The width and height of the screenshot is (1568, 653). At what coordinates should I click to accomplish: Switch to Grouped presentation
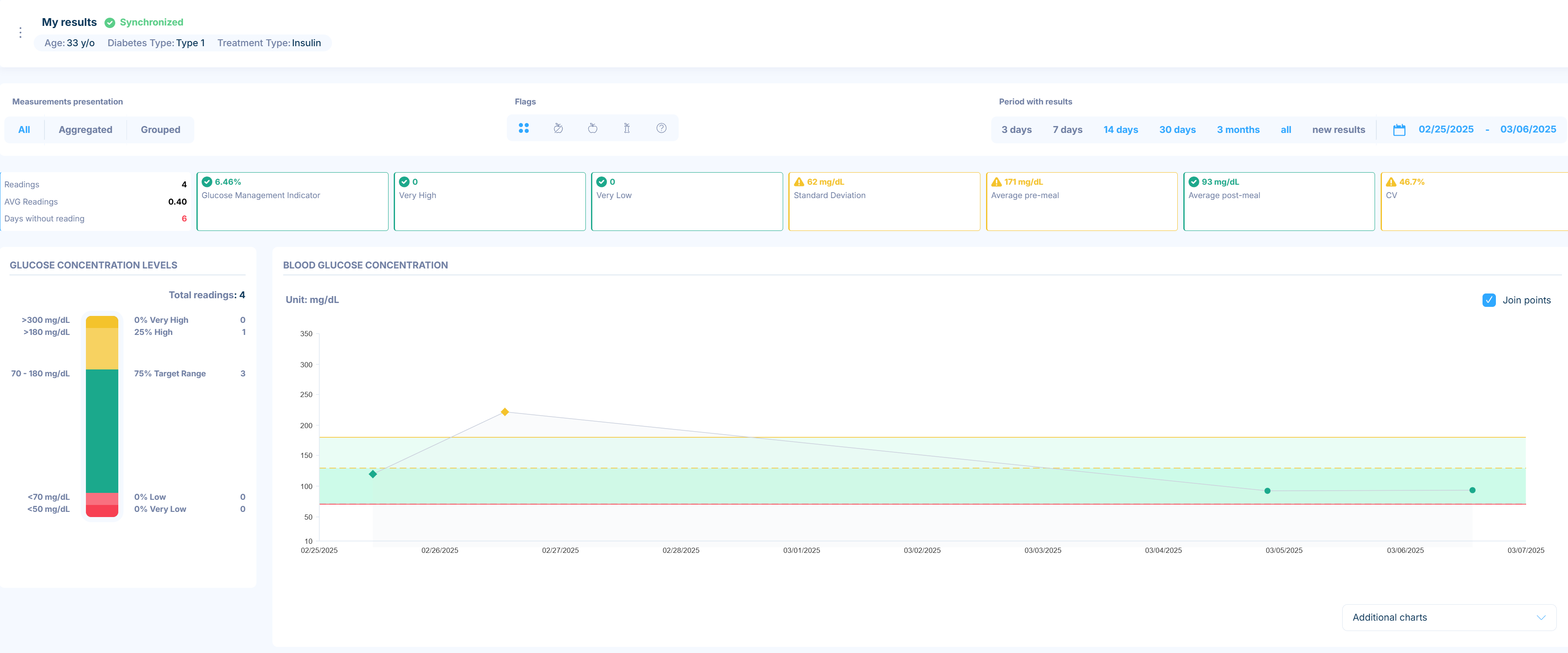[x=160, y=129]
